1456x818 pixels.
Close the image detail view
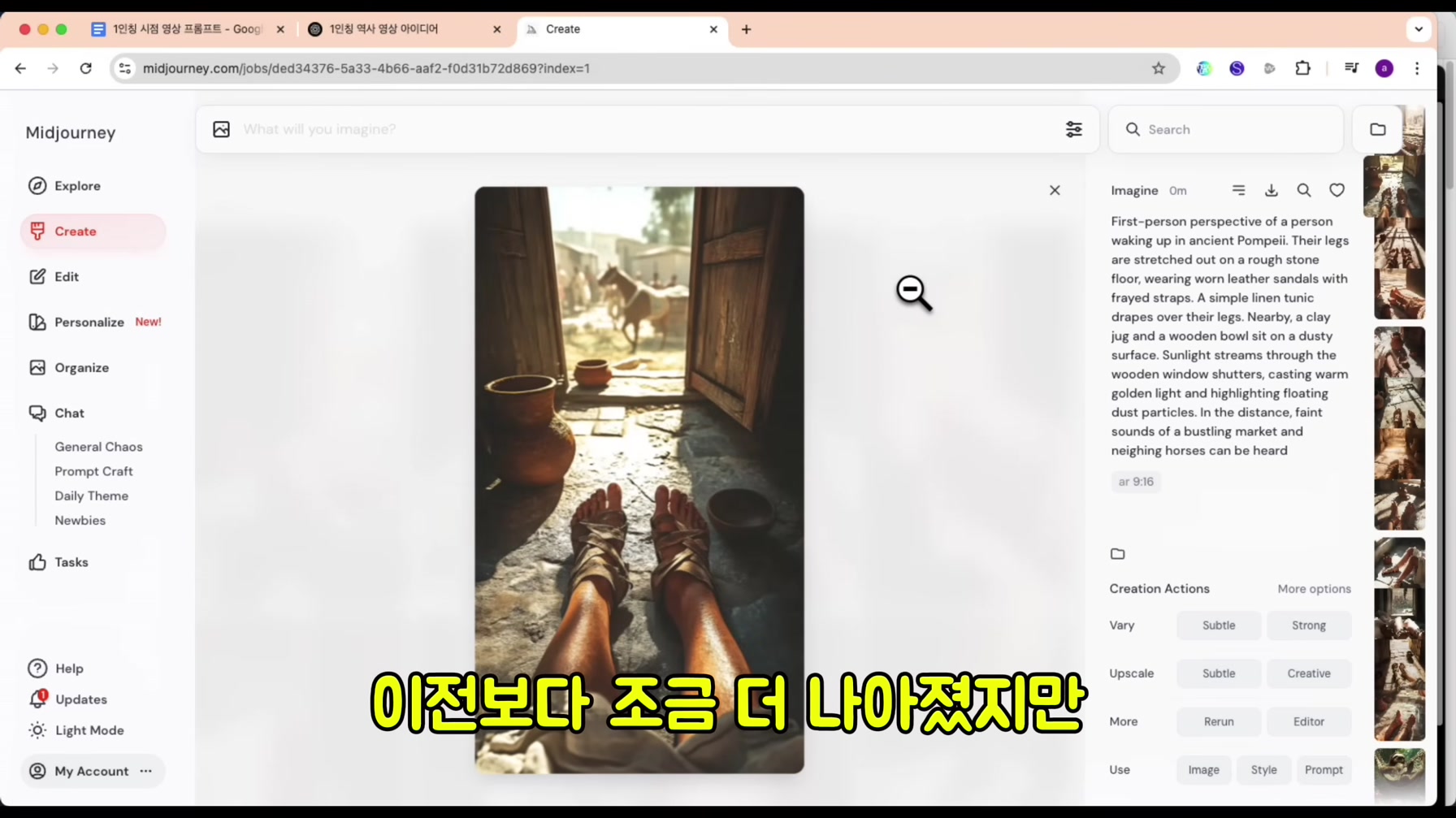[x=1055, y=190]
